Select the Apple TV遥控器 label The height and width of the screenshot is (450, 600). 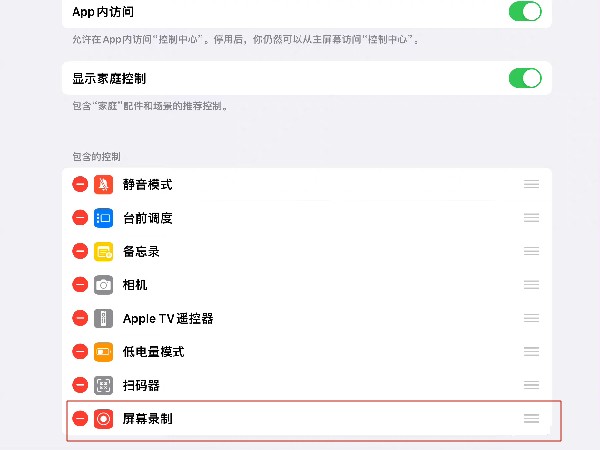coord(168,318)
